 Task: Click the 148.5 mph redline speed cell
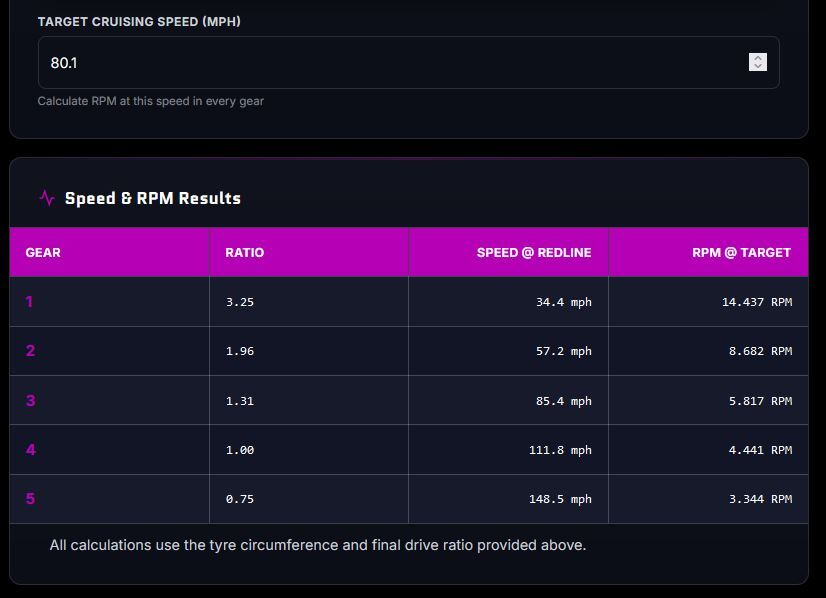point(560,499)
